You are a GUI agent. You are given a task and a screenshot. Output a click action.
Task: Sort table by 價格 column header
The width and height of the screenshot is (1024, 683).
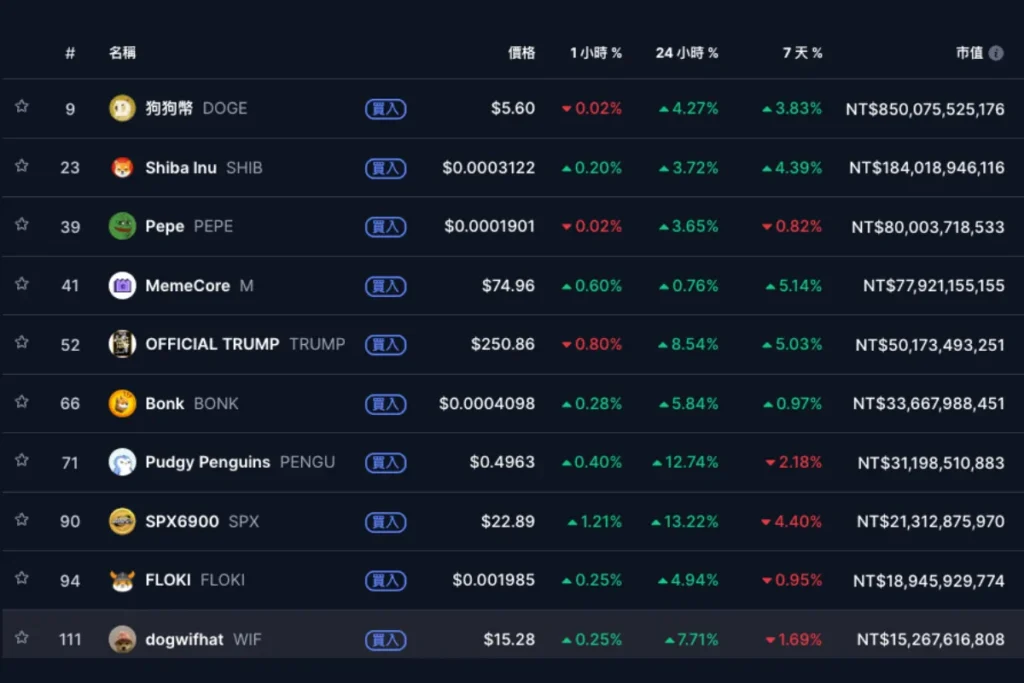[x=521, y=53]
